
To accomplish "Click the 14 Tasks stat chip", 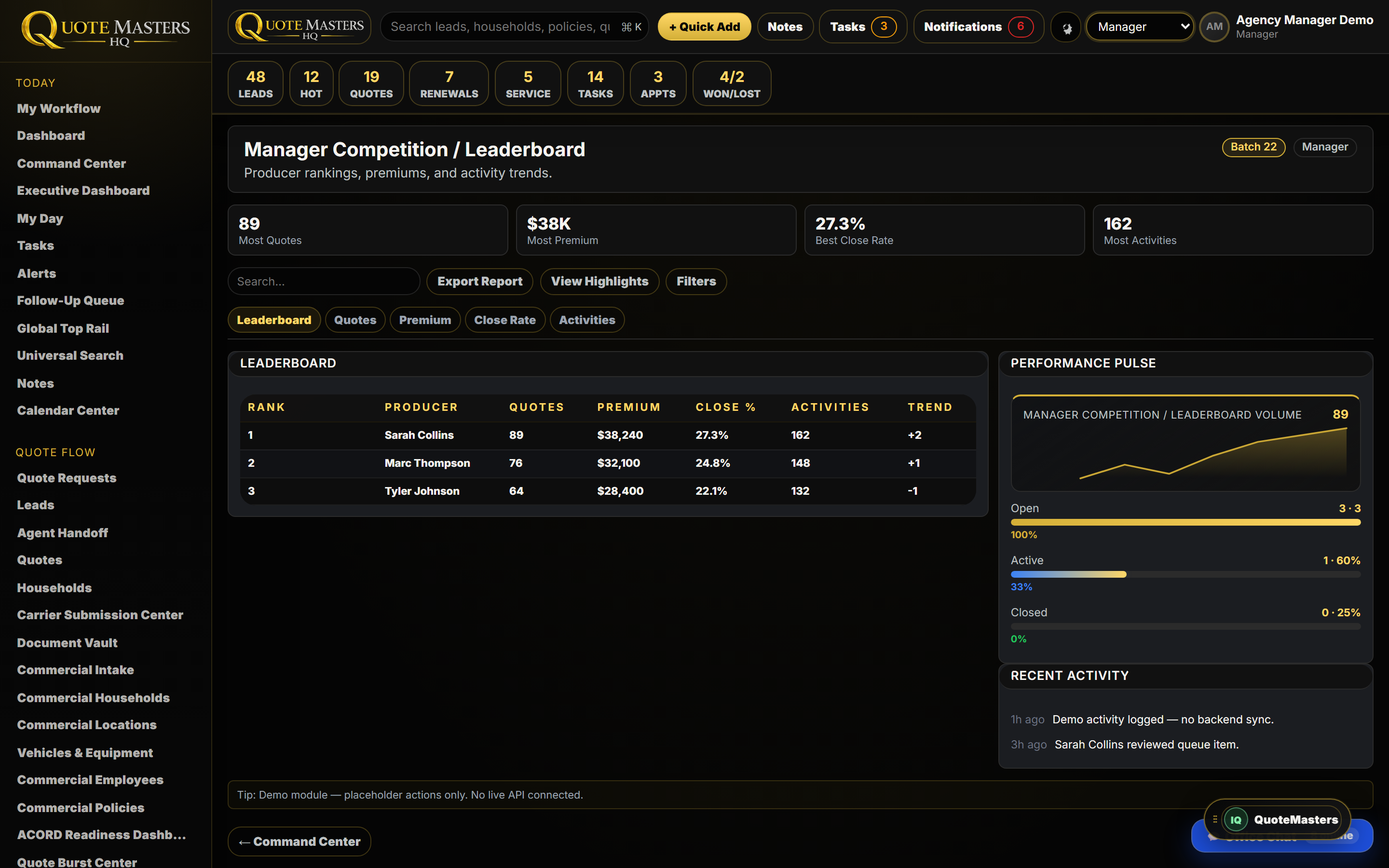I will 595,84.
